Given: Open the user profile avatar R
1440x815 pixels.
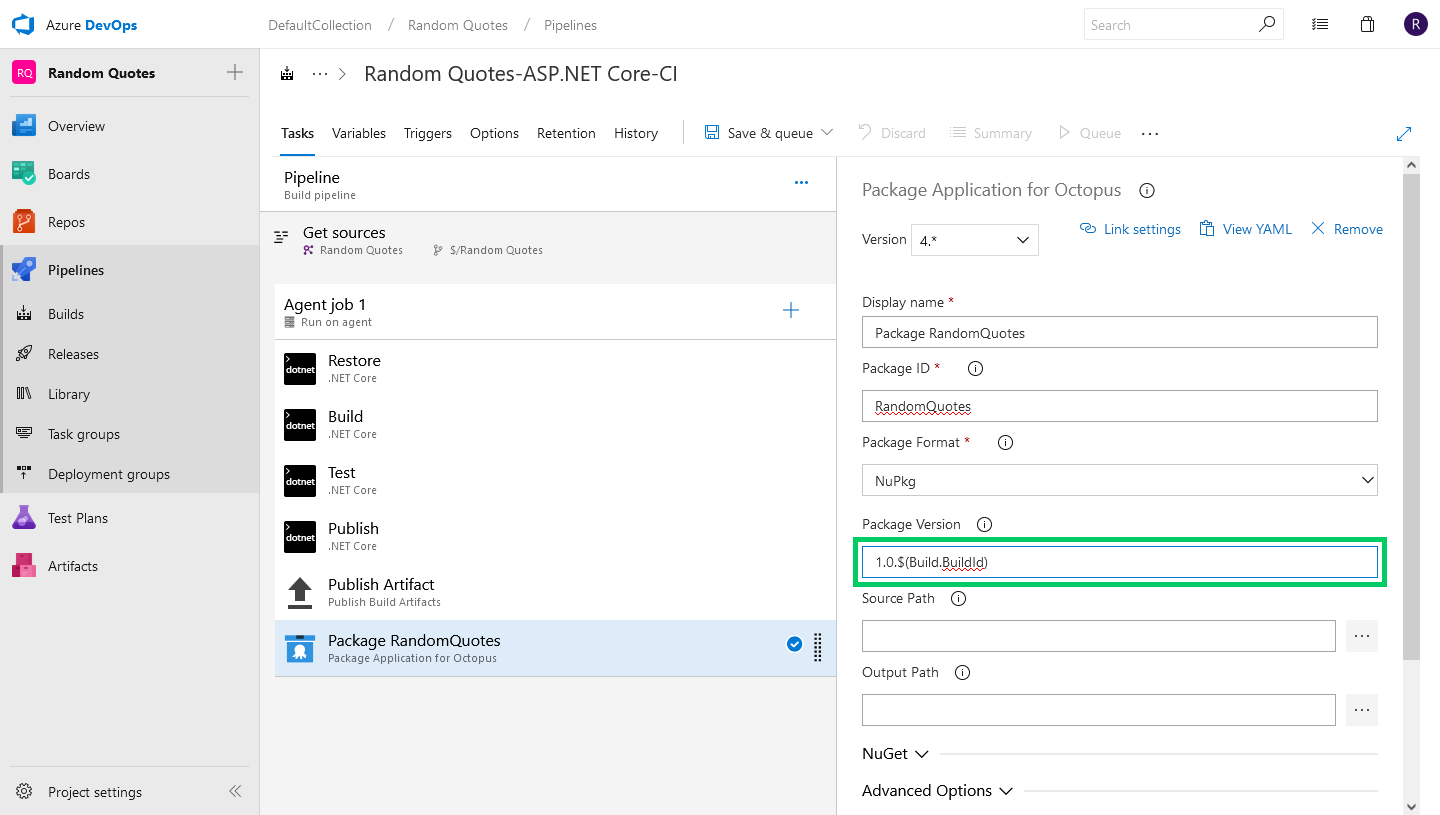Looking at the screenshot, I should [x=1415, y=25].
